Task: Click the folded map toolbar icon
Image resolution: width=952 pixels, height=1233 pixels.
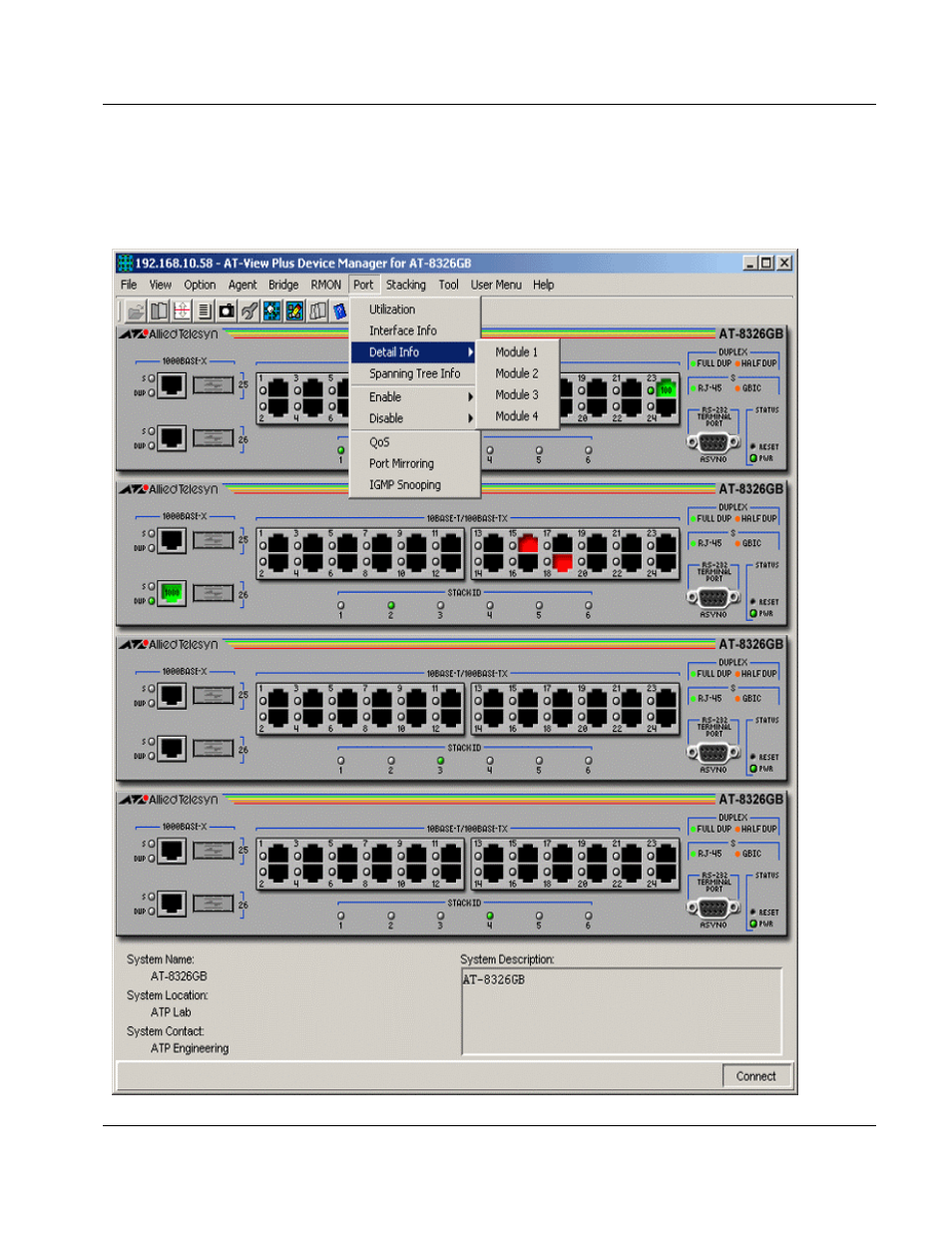Action: point(317,310)
